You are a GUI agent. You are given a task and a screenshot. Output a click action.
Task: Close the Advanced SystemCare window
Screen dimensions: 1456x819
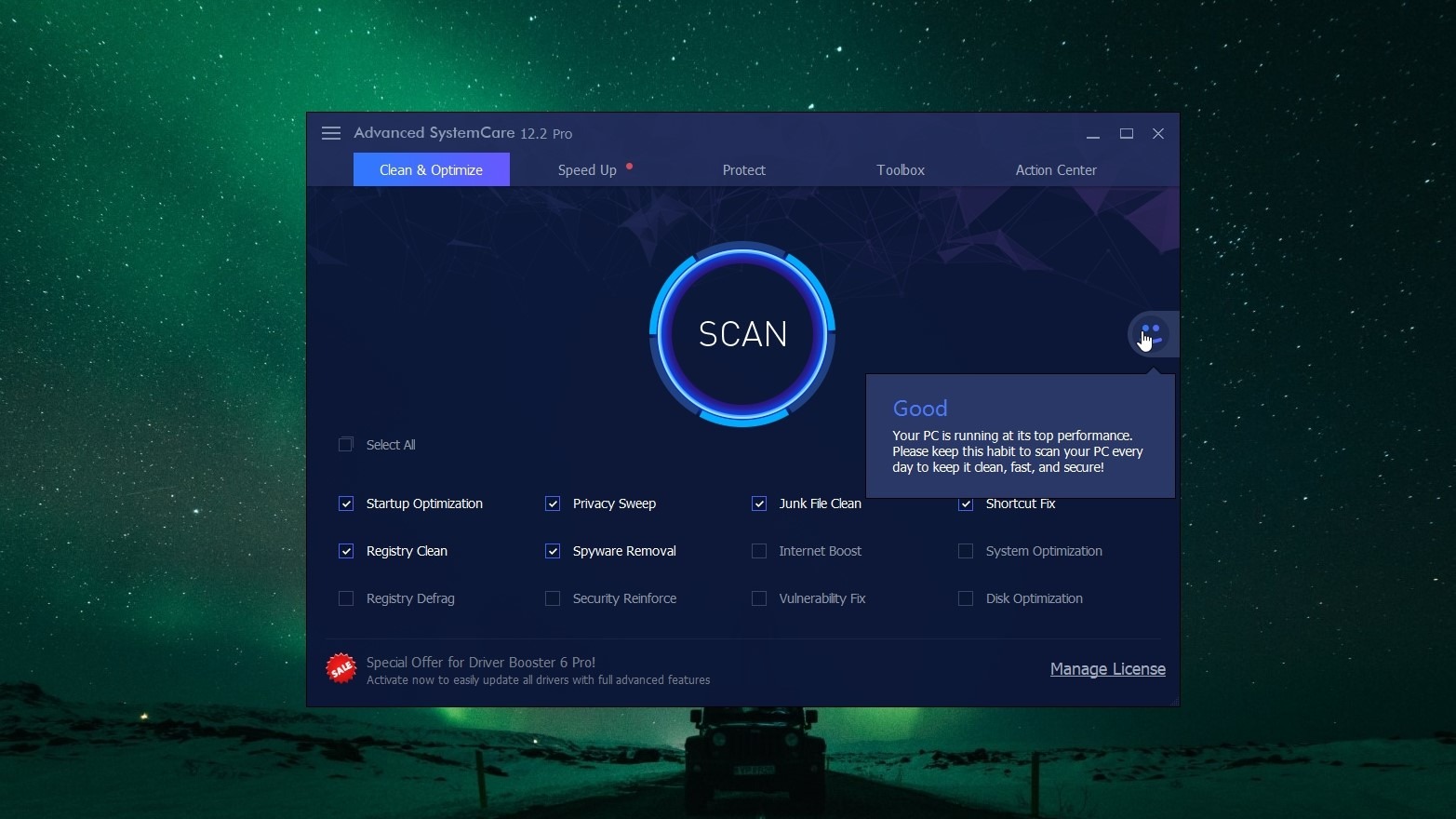pos(1158,134)
